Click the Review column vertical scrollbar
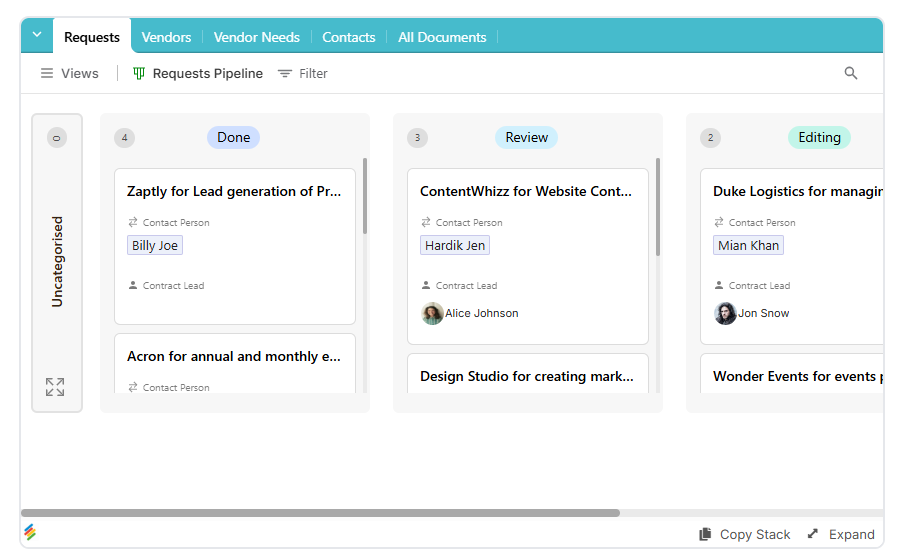The width and height of the screenshot is (908, 557). point(658,207)
